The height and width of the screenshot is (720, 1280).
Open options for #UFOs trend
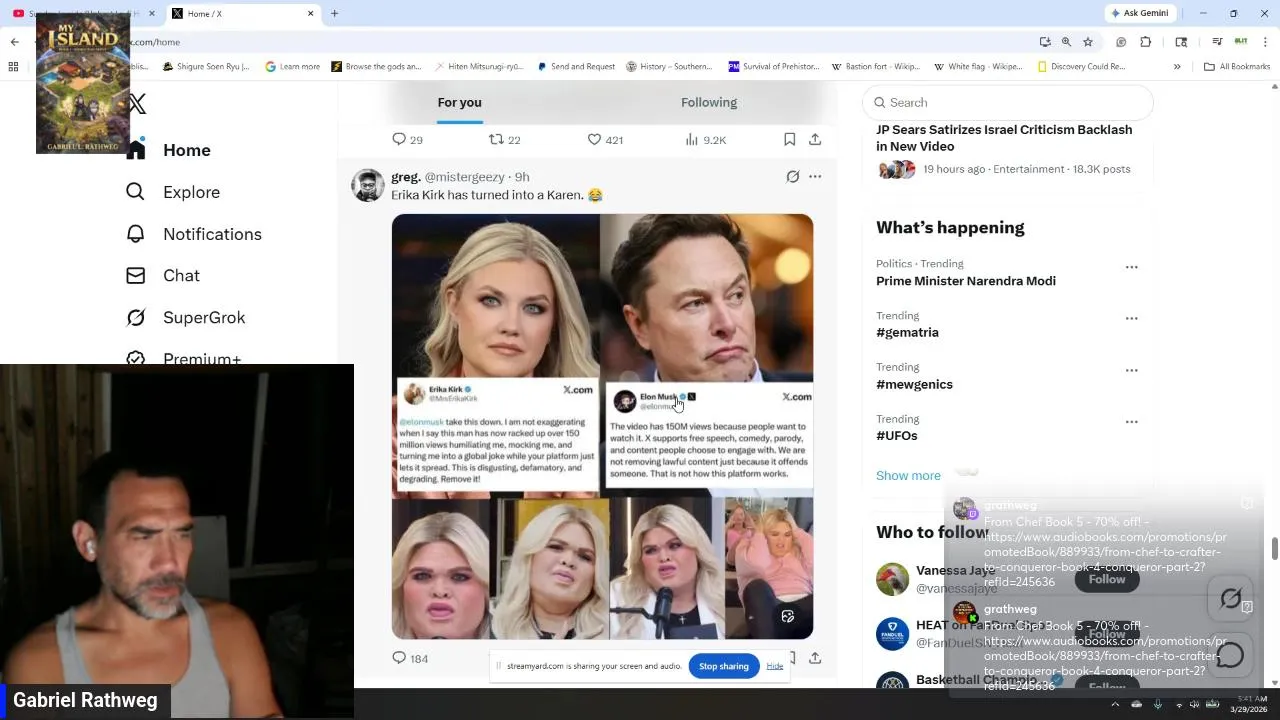pos(1132,422)
